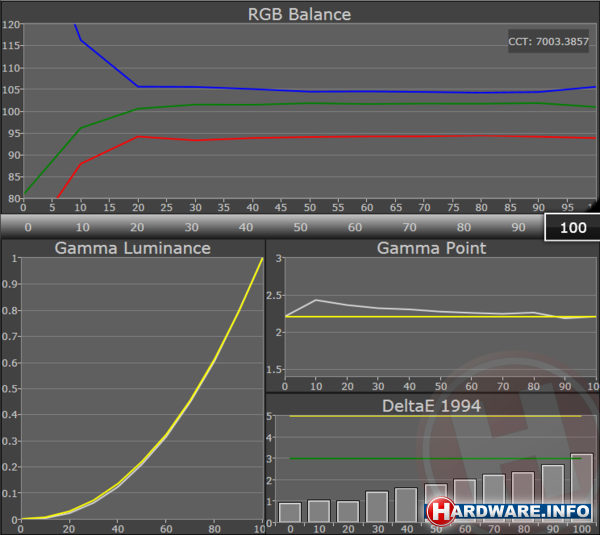This screenshot has width=600, height=535.
Task: Select the 30 grayscale level in the strip
Action: pyautogui.click(x=191, y=227)
